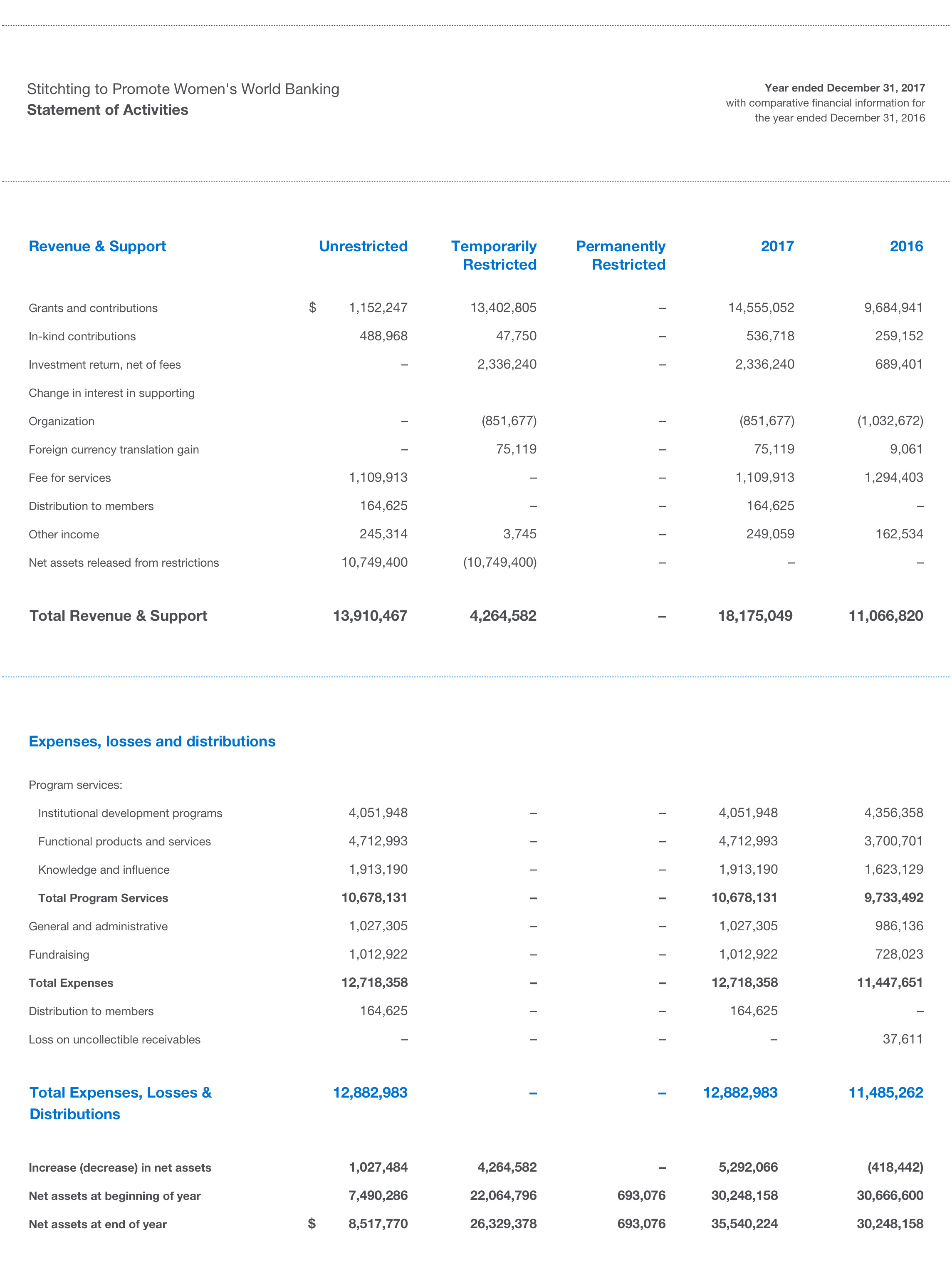The image size is (952, 1264).
Task: Click the Total Expenses, Losses & Distributions heading
Action: pyautogui.click(x=120, y=1103)
